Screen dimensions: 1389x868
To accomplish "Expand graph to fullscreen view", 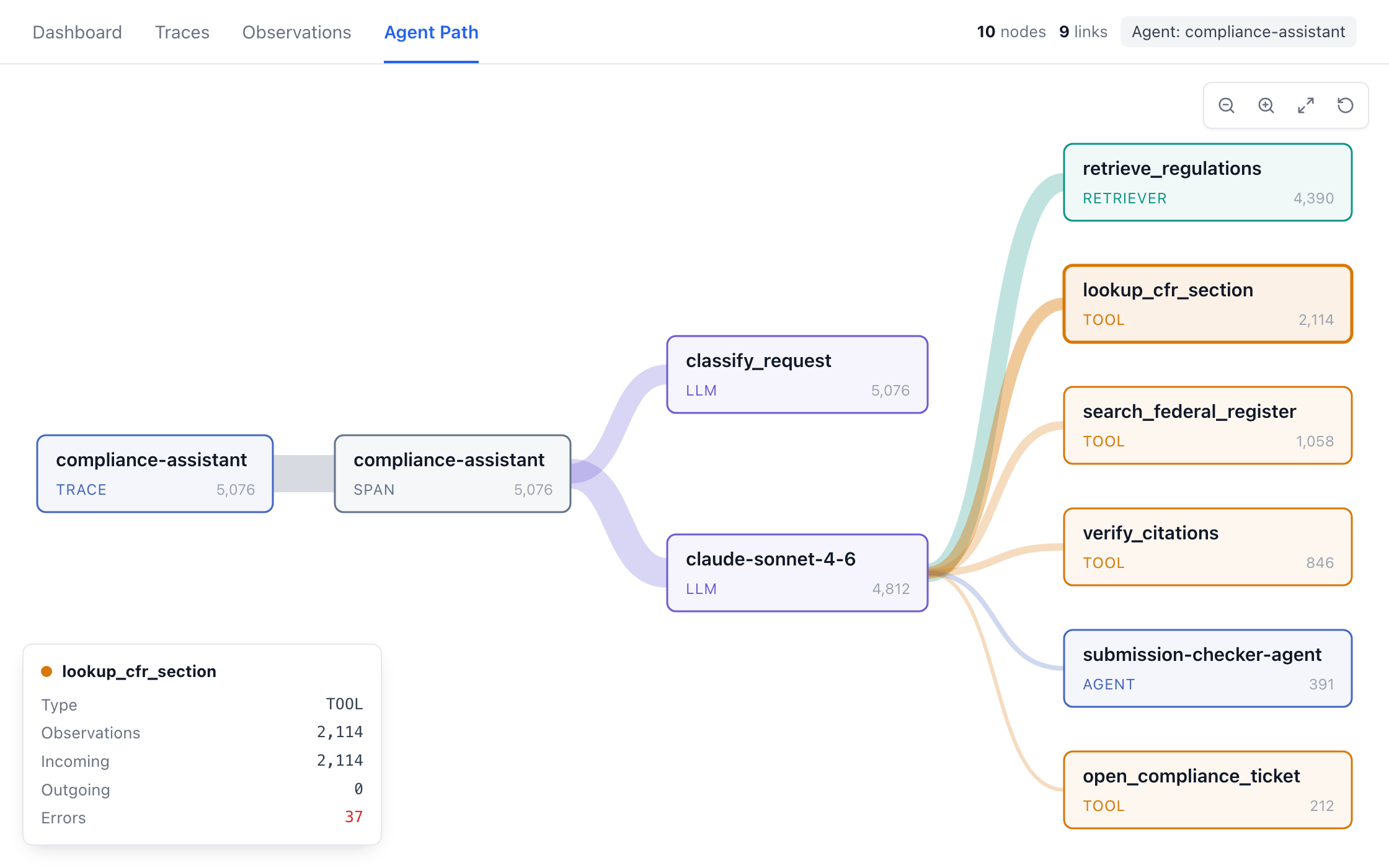I will tap(1306, 105).
